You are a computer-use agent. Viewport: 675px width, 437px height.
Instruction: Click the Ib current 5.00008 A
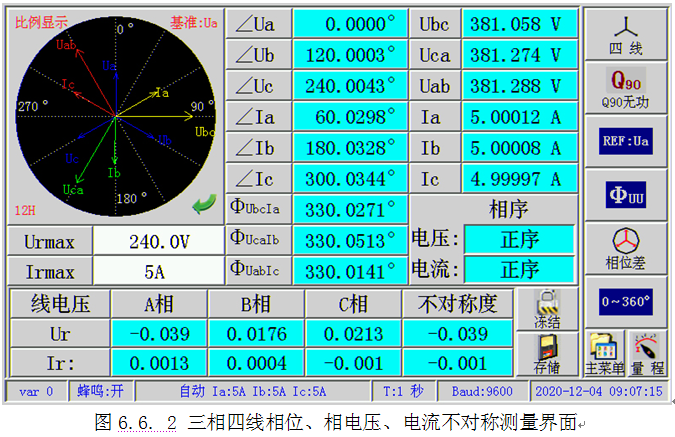(520, 148)
